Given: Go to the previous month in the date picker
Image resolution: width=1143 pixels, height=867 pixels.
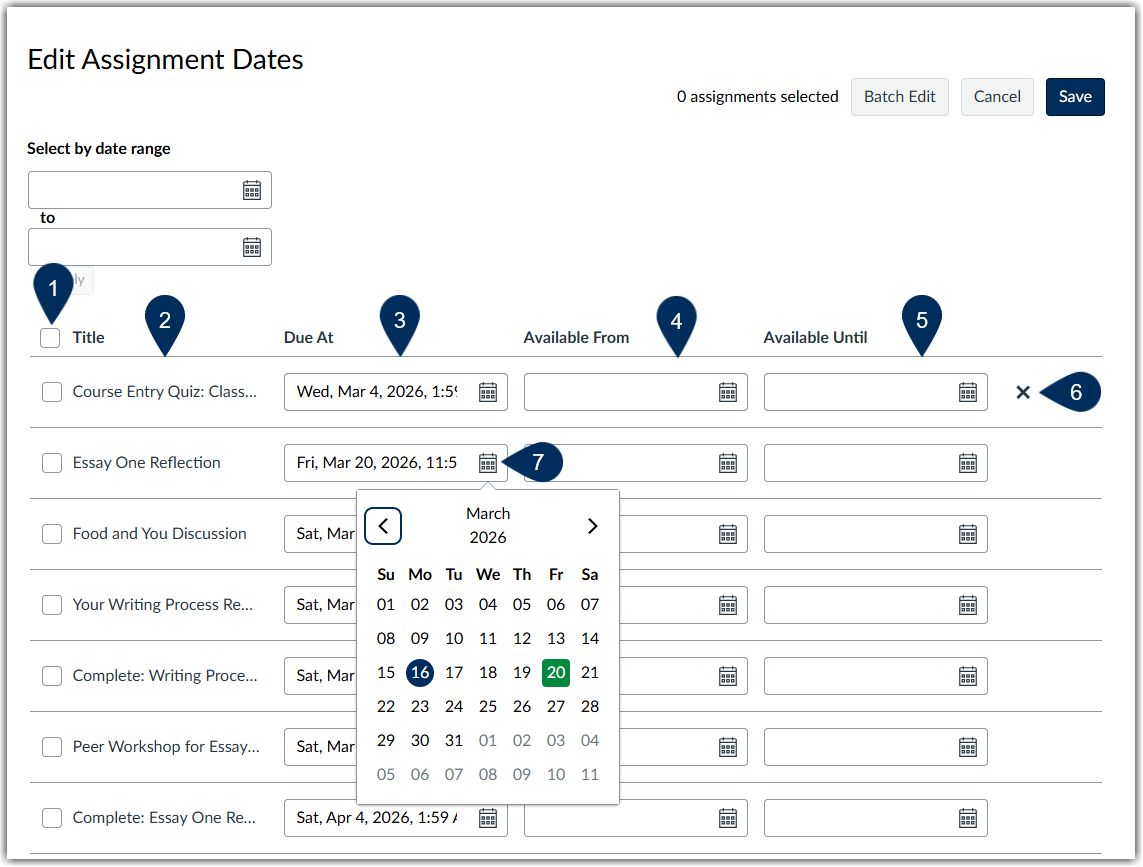Looking at the screenshot, I should 383,526.
